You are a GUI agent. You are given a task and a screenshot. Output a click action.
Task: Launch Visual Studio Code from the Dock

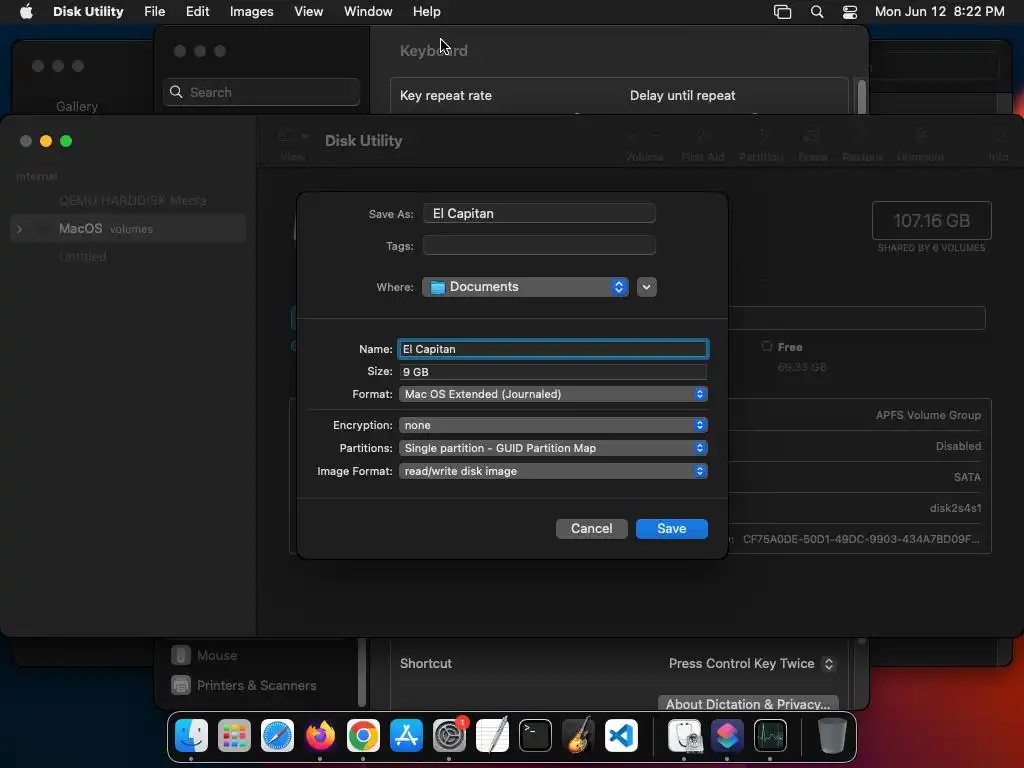coord(621,736)
